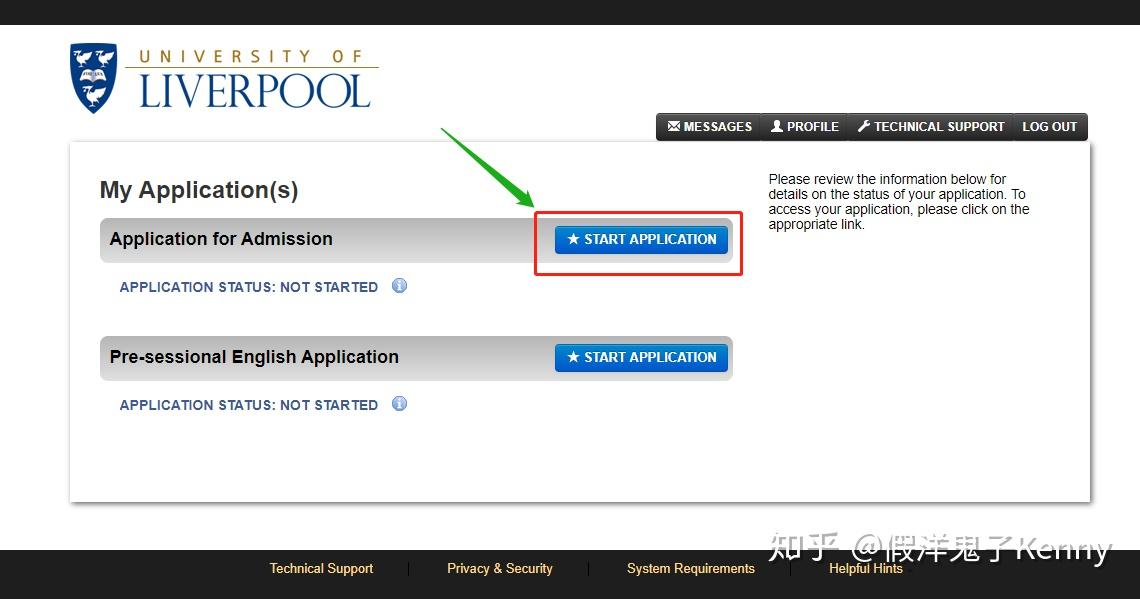Click the 'Application for Admission' row title
The height and width of the screenshot is (599, 1140).
[221, 239]
